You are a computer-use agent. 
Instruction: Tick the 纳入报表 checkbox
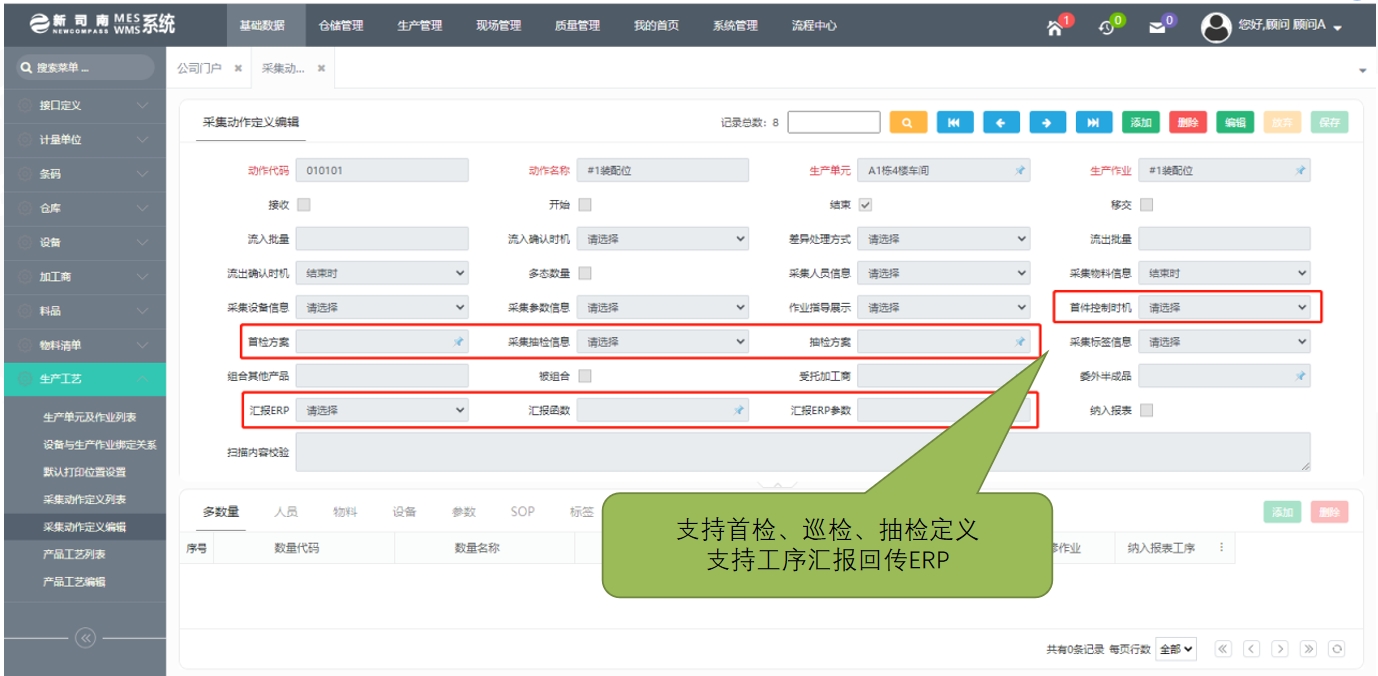(1146, 410)
